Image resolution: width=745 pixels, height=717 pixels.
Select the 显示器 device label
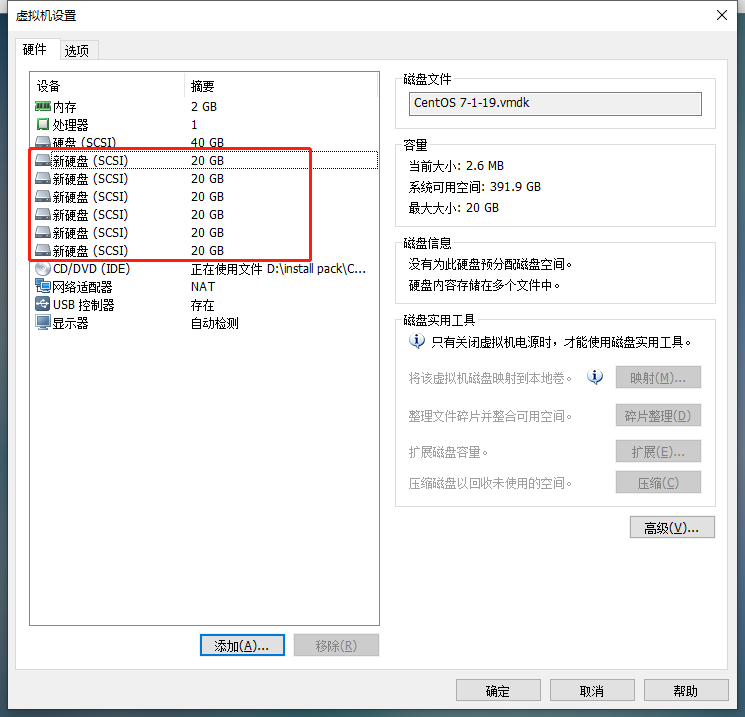click(x=70, y=323)
